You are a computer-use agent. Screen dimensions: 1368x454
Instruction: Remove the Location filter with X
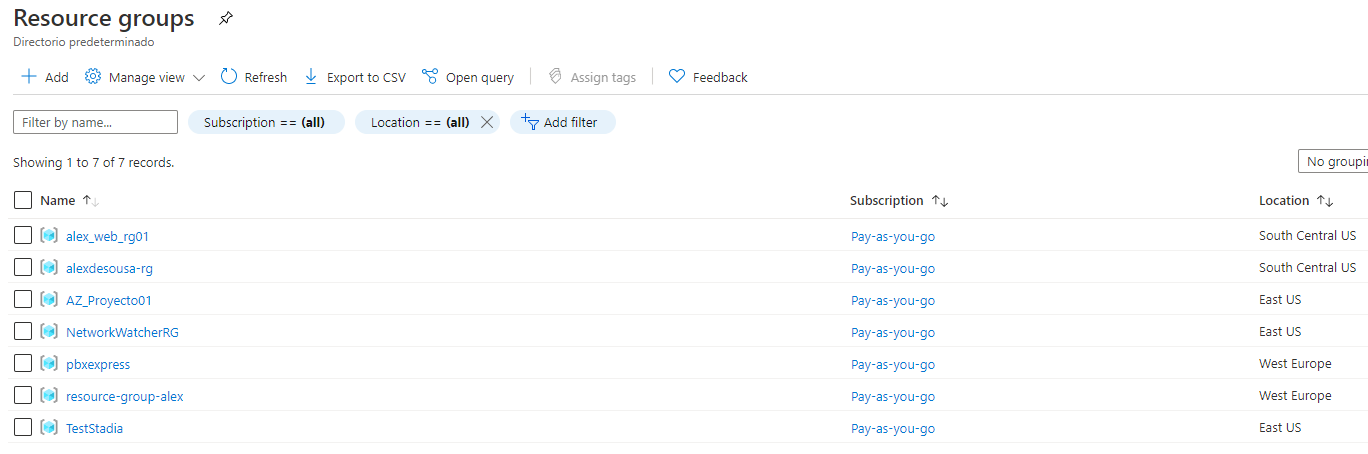click(x=487, y=122)
